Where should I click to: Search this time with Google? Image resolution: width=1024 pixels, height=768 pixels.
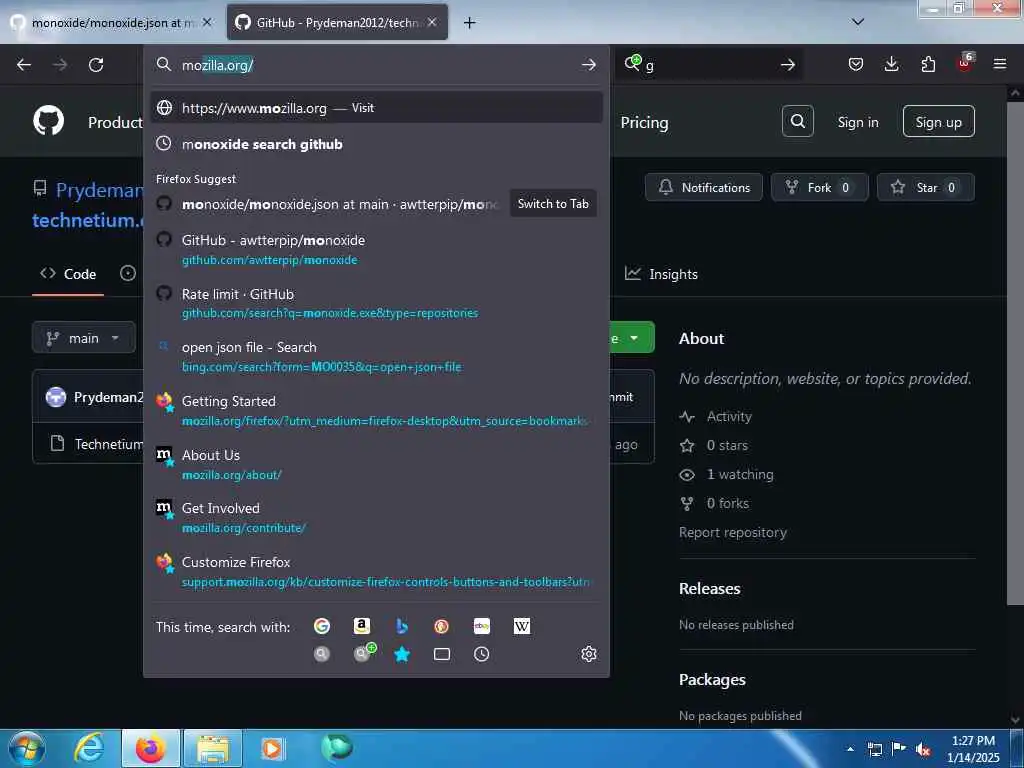322,626
